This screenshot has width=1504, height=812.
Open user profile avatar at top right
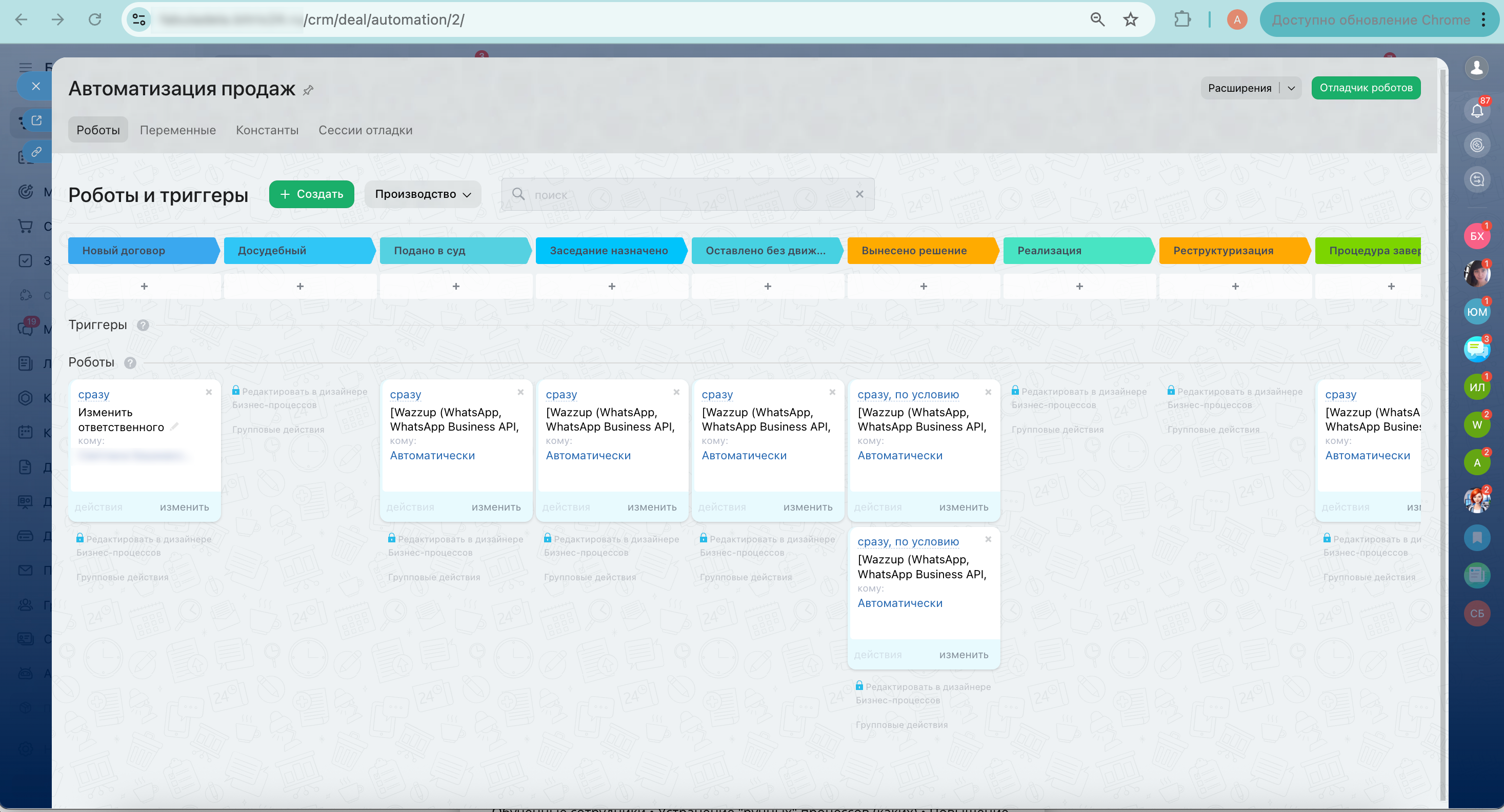pyautogui.click(x=1476, y=68)
